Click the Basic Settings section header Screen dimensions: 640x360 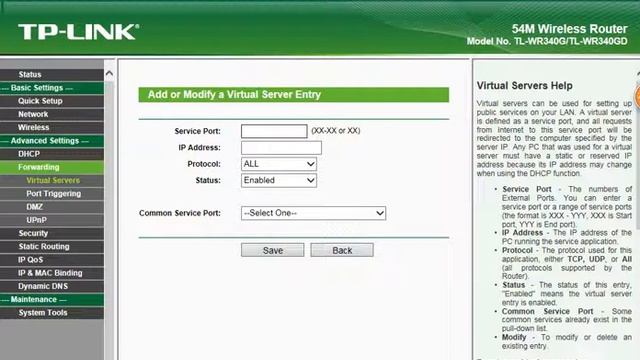click(x=52, y=88)
